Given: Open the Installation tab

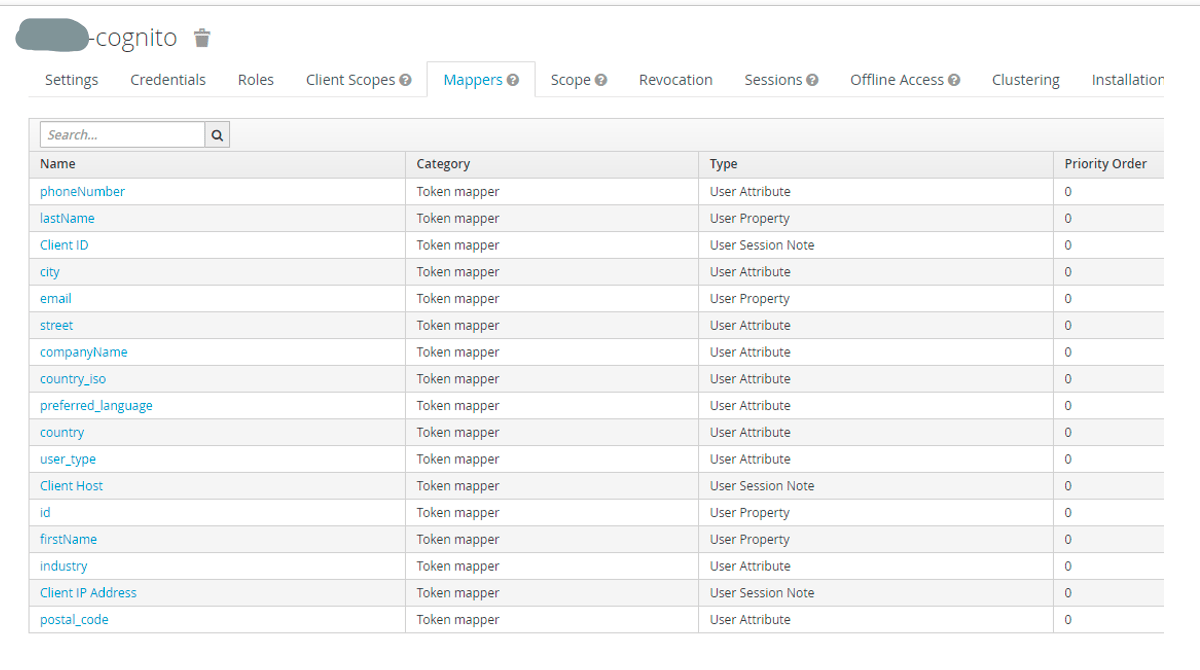Looking at the screenshot, I should (1128, 79).
